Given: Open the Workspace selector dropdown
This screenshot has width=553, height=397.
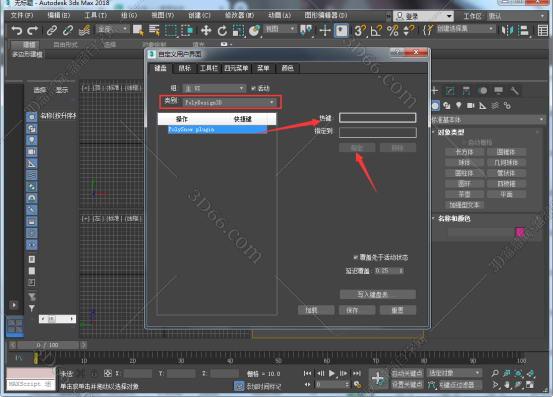Looking at the screenshot, I should click(x=516, y=16).
